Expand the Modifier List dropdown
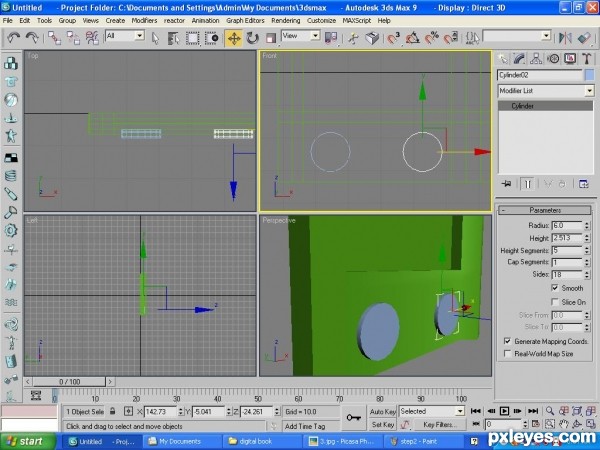 click(x=589, y=91)
